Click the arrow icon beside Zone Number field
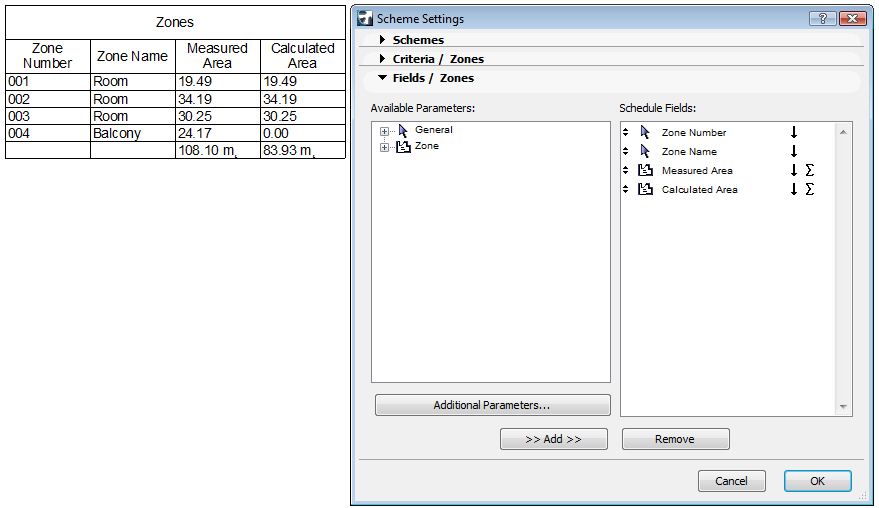Screen dimensions: 879x508 click(645, 132)
